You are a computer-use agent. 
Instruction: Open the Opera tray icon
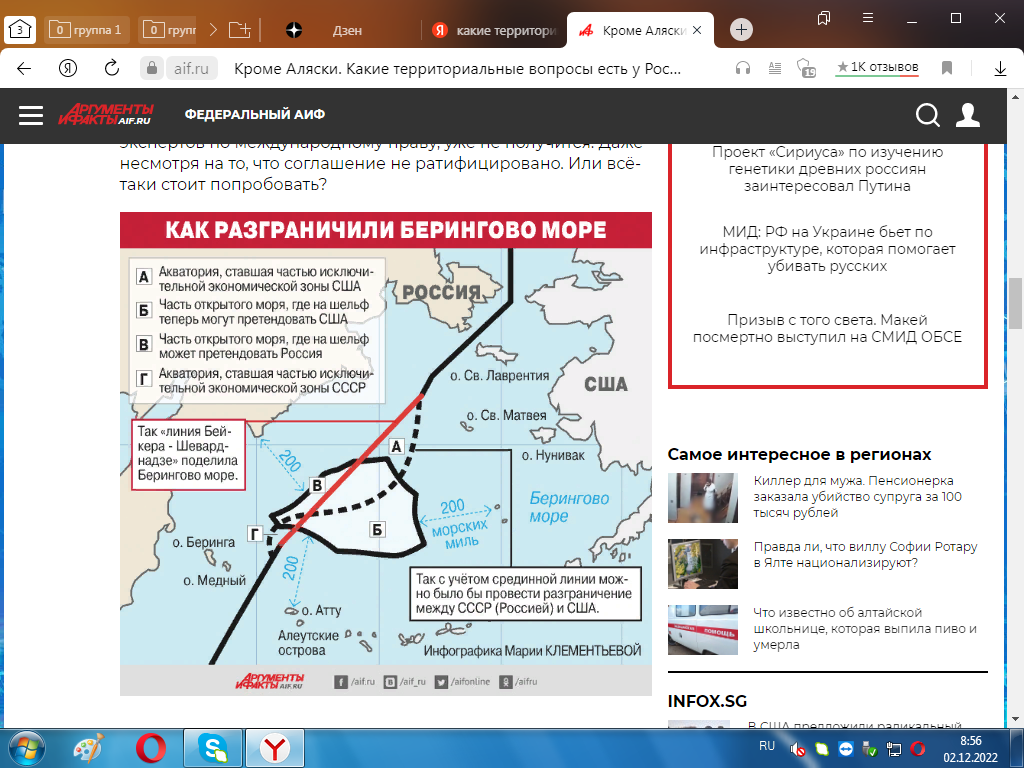tap(918, 748)
